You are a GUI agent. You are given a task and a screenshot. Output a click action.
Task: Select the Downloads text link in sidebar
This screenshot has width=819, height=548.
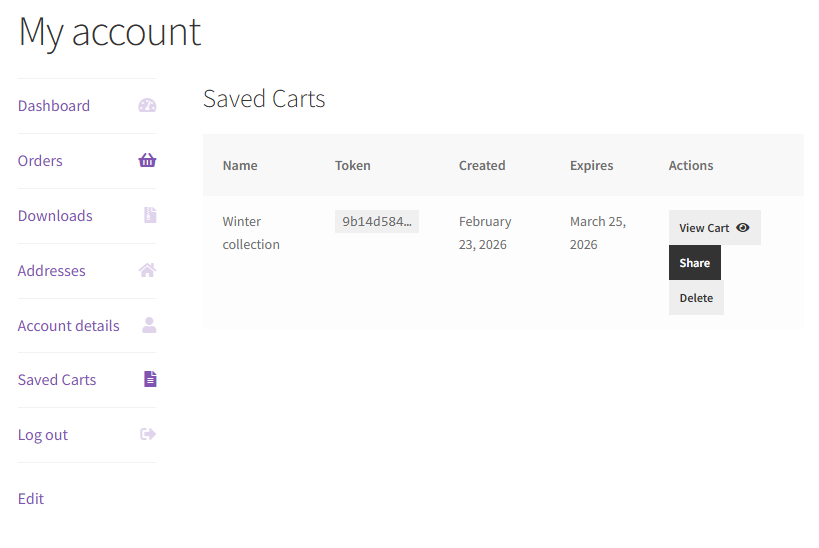tap(55, 216)
